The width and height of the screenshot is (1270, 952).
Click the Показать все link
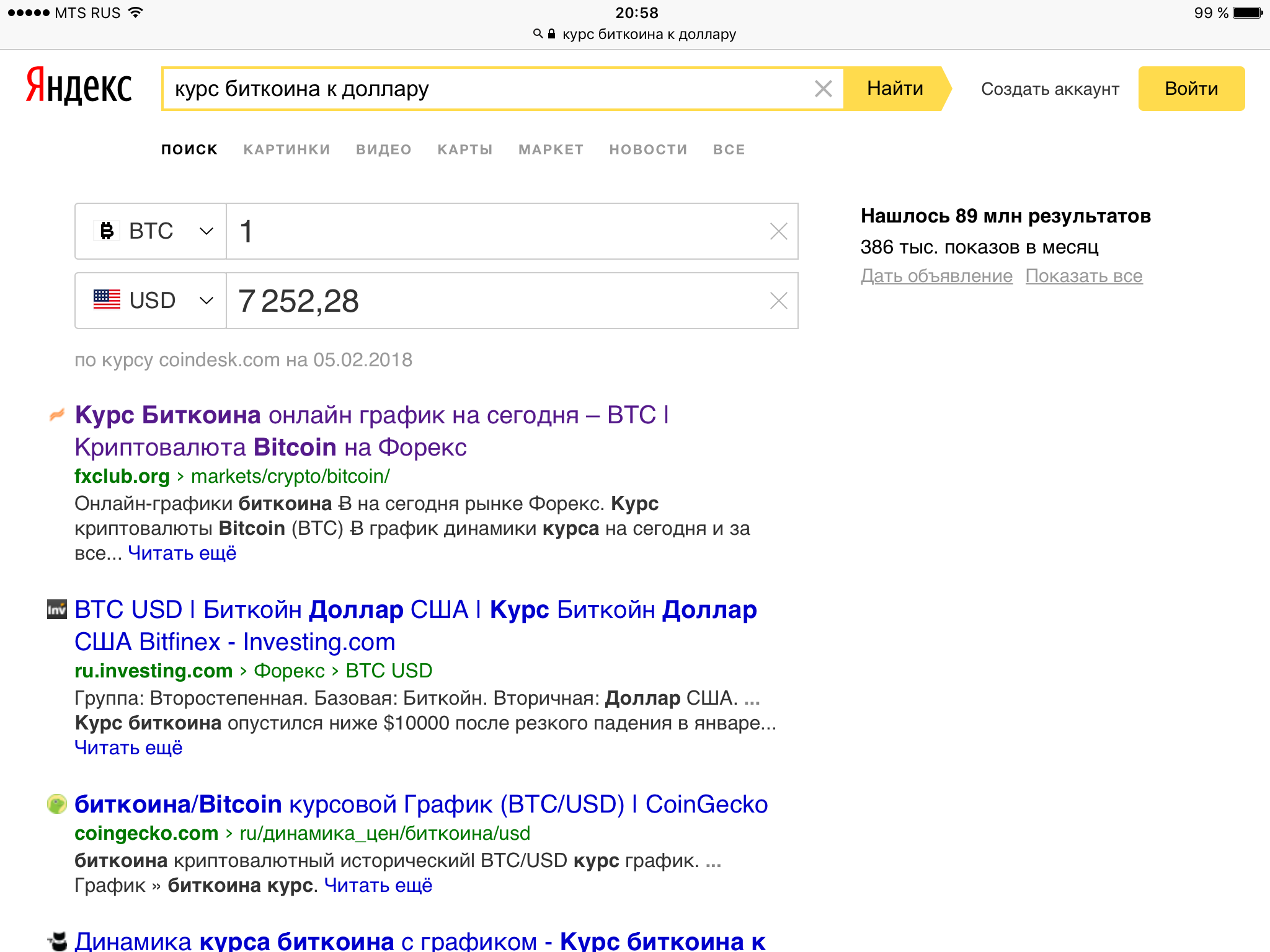click(1084, 276)
